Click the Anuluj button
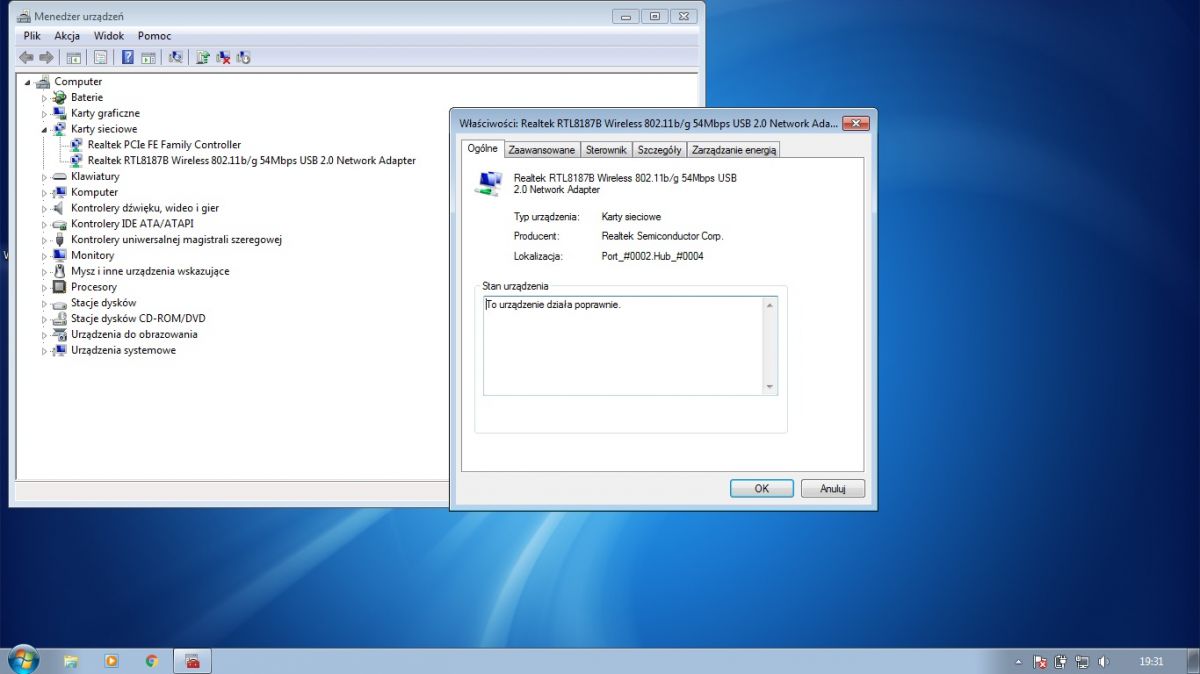1200x674 pixels. pos(833,489)
